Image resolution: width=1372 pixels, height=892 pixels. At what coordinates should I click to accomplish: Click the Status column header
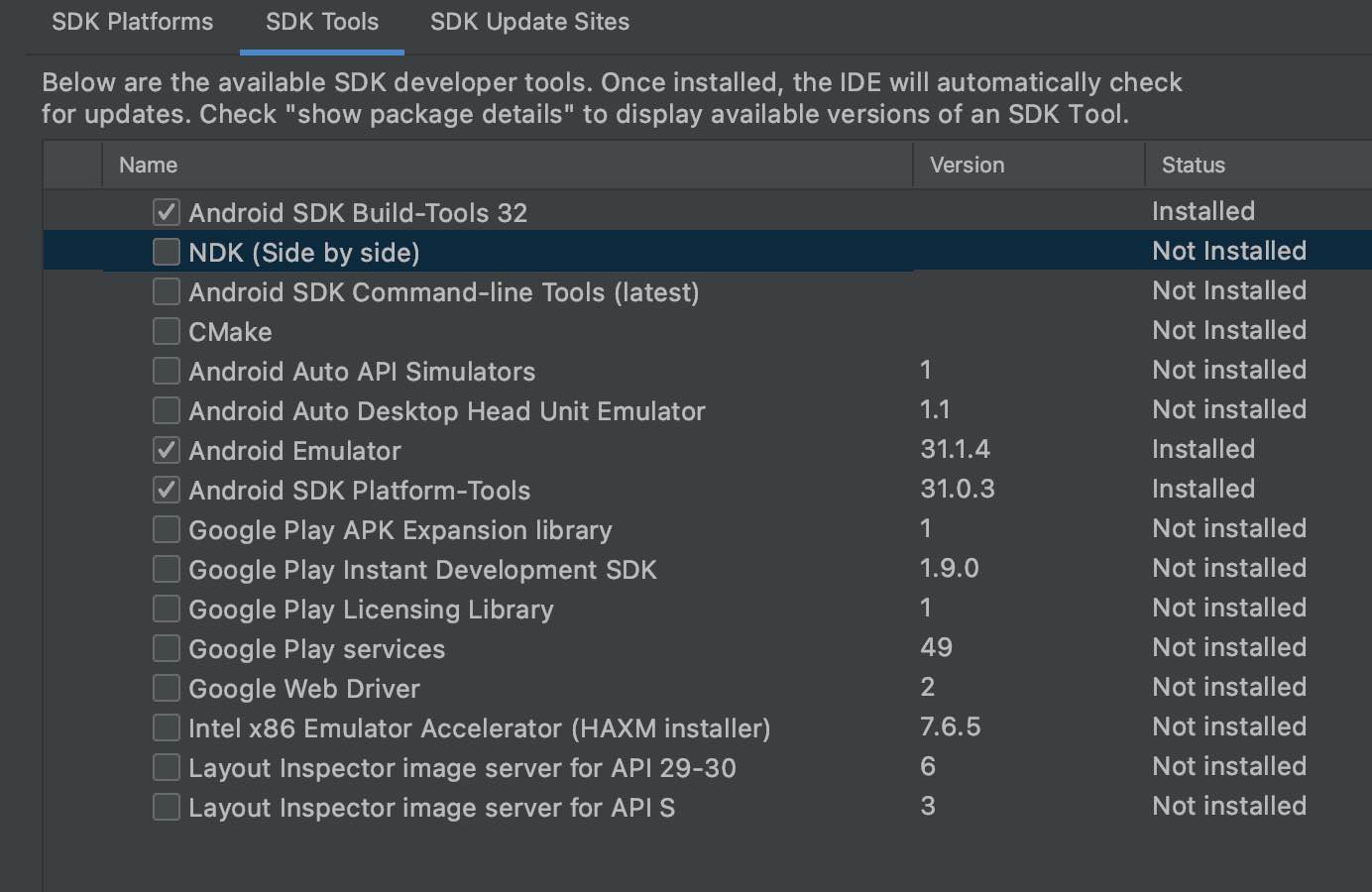click(1193, 166)
